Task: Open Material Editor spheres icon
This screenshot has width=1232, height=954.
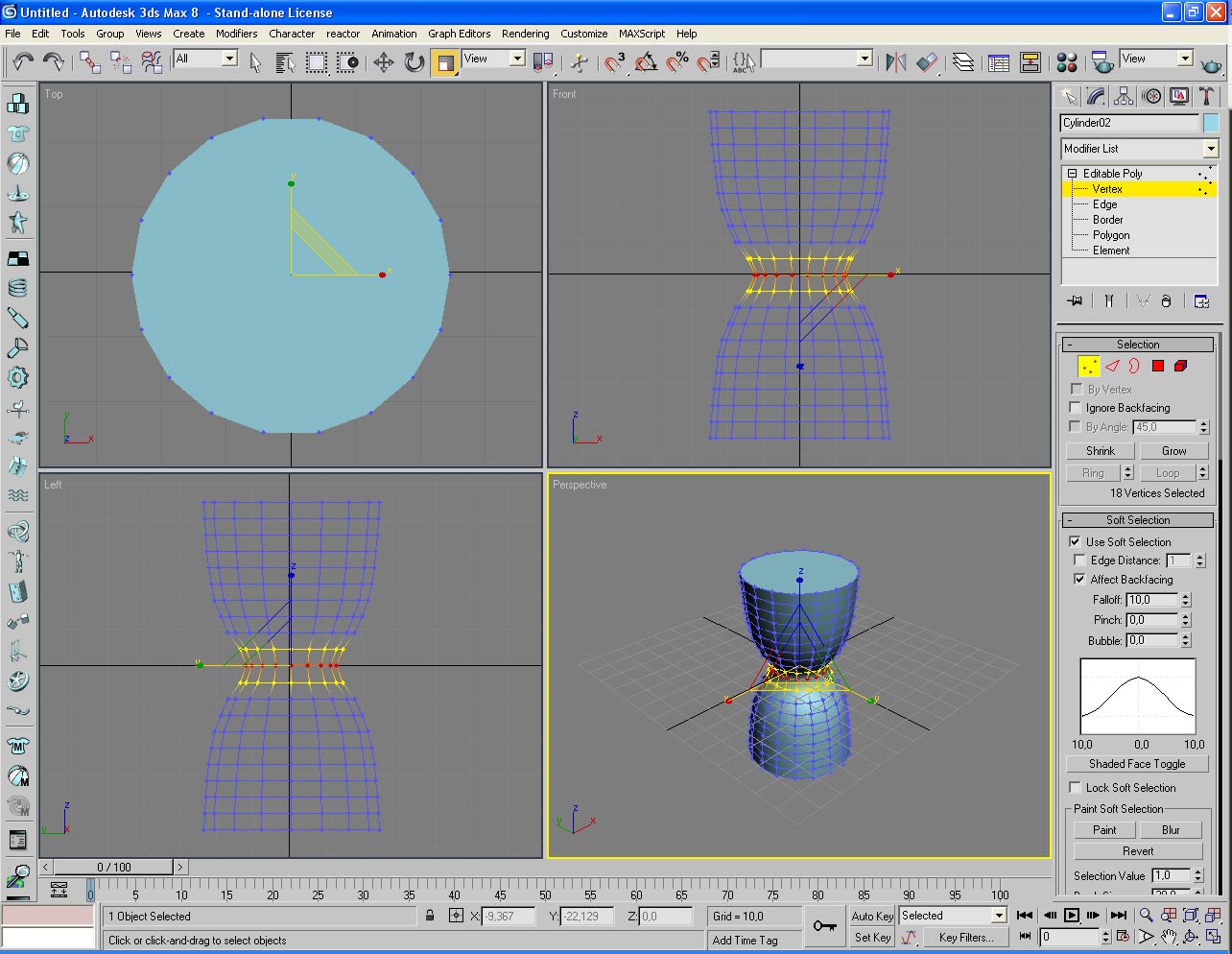Action: click(x=1067, y=62)
